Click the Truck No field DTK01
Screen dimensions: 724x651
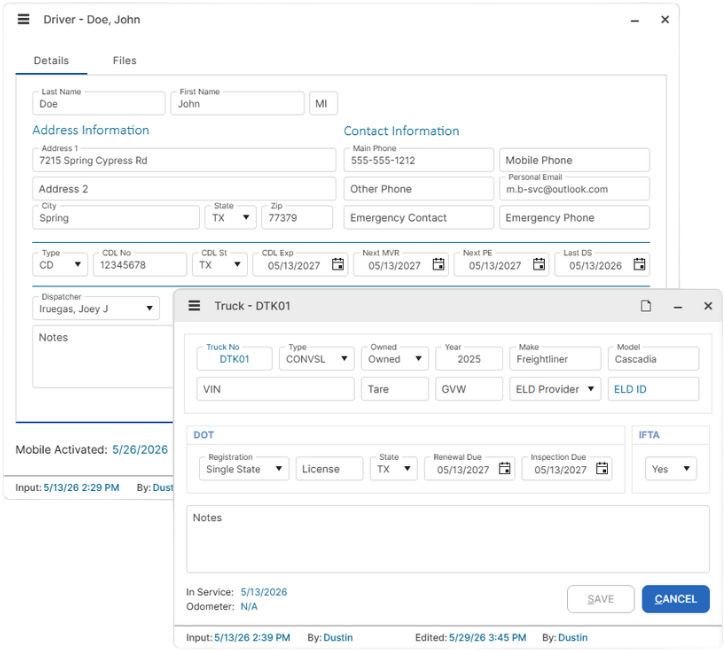234,359
